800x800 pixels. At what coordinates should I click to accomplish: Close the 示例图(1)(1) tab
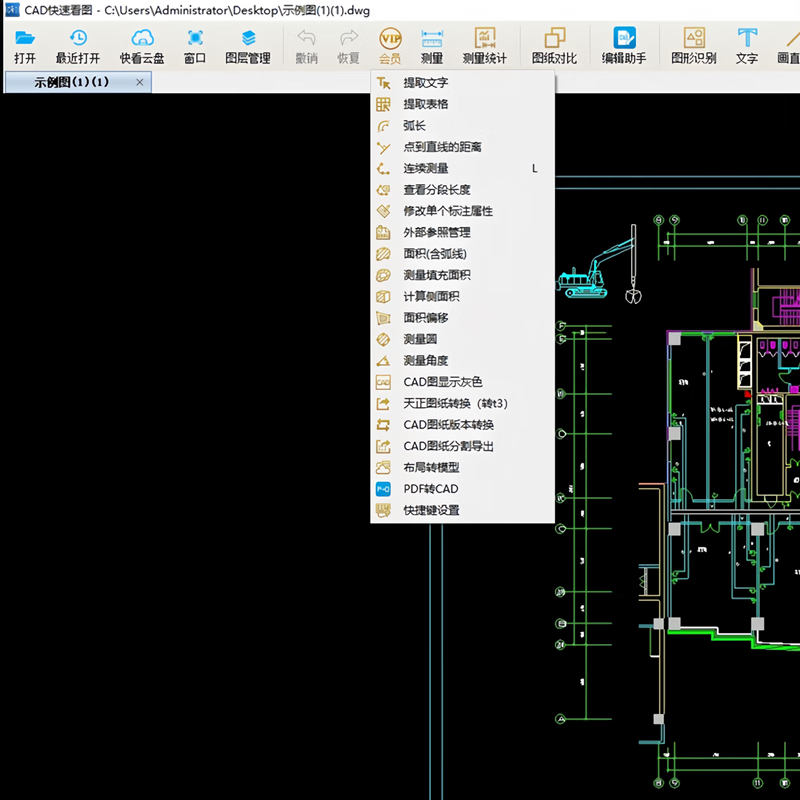click(140, 82)
